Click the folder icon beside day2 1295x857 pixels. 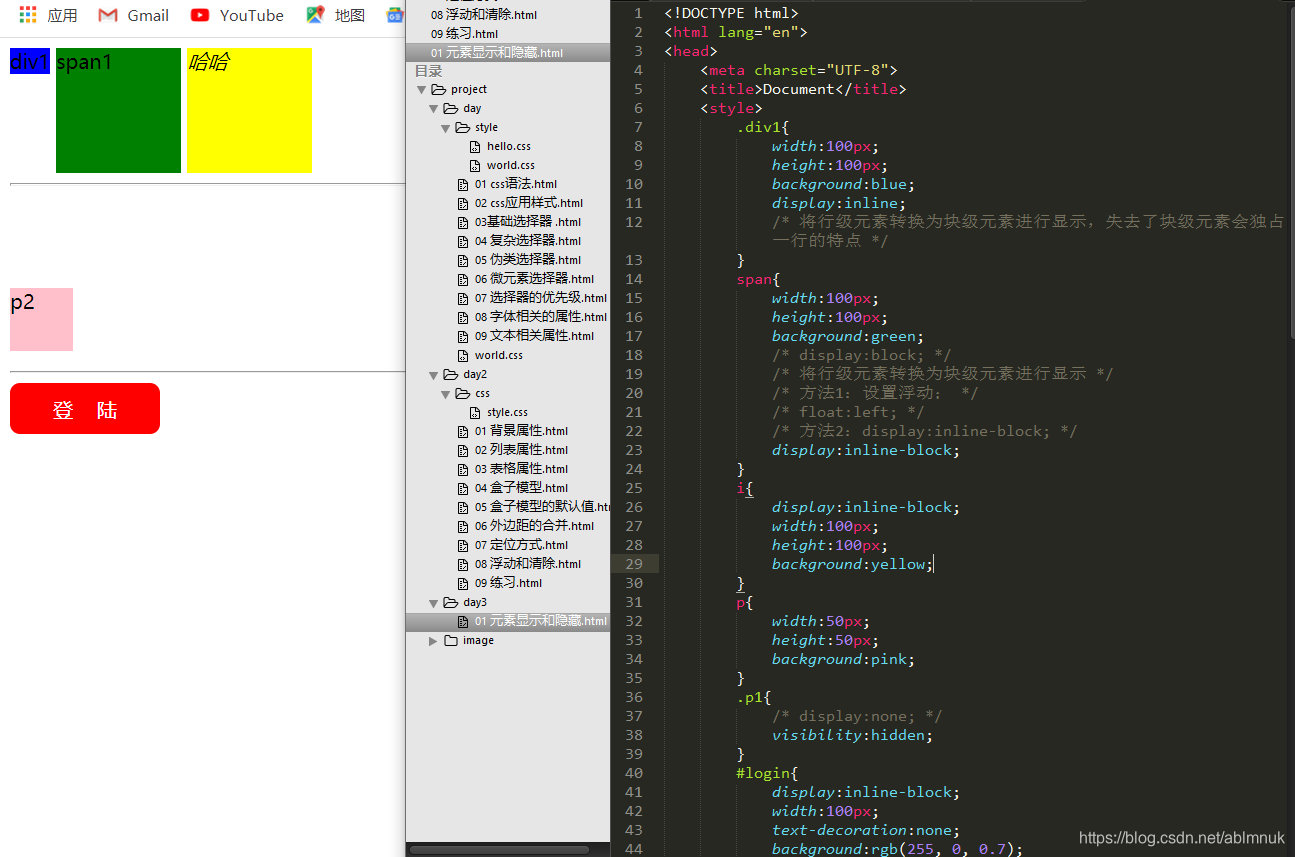click(450, 374)
